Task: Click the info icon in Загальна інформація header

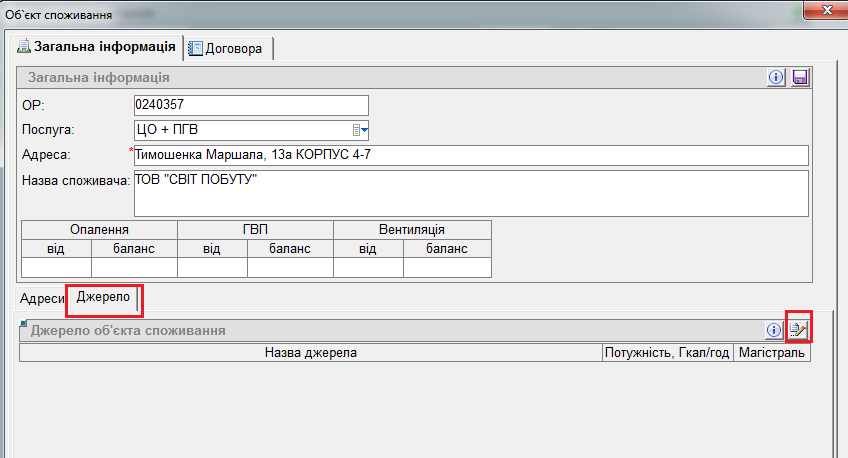Action: 775,78
